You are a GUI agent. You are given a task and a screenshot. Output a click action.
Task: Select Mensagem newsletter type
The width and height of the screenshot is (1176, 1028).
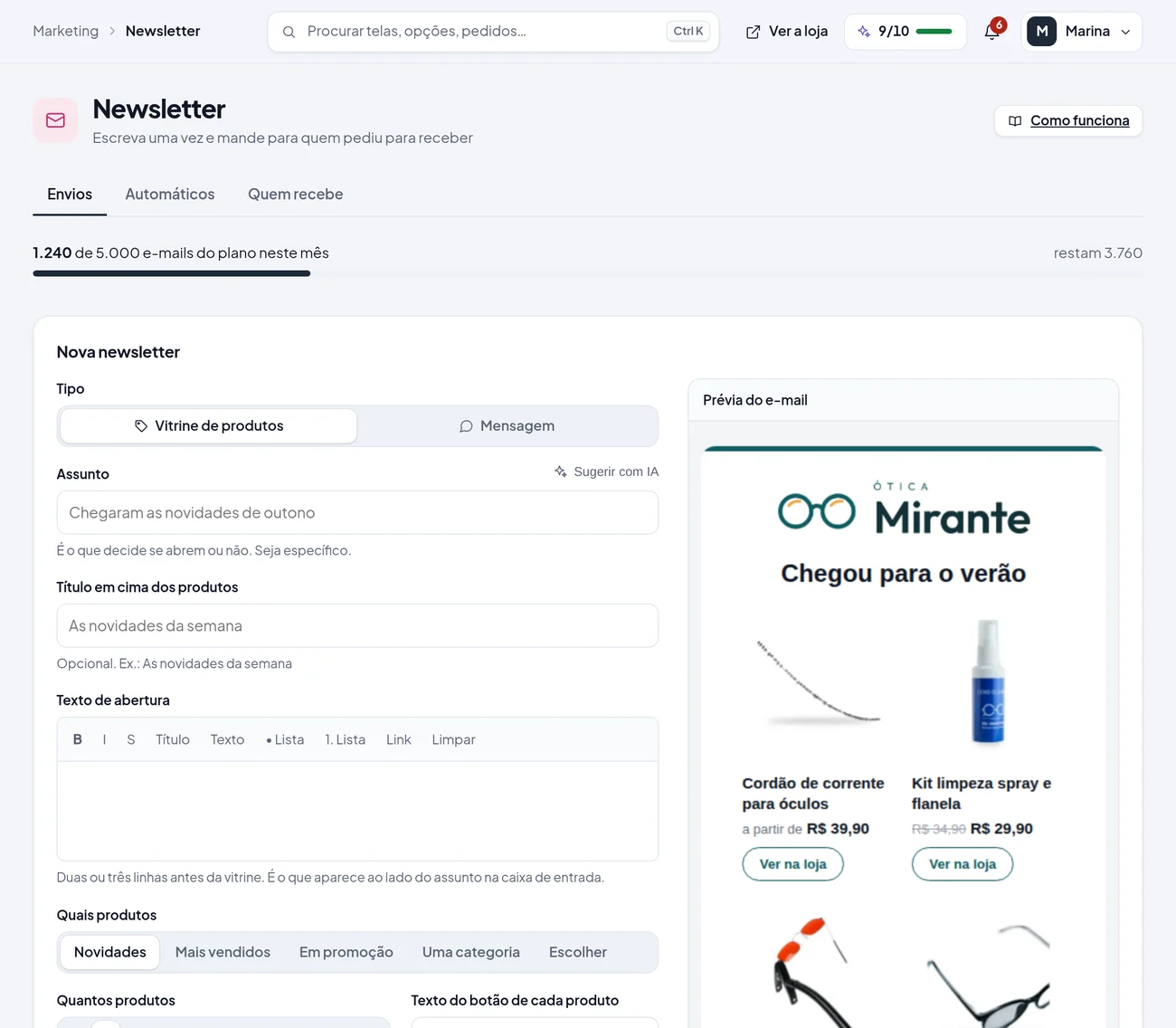[507, 426]
